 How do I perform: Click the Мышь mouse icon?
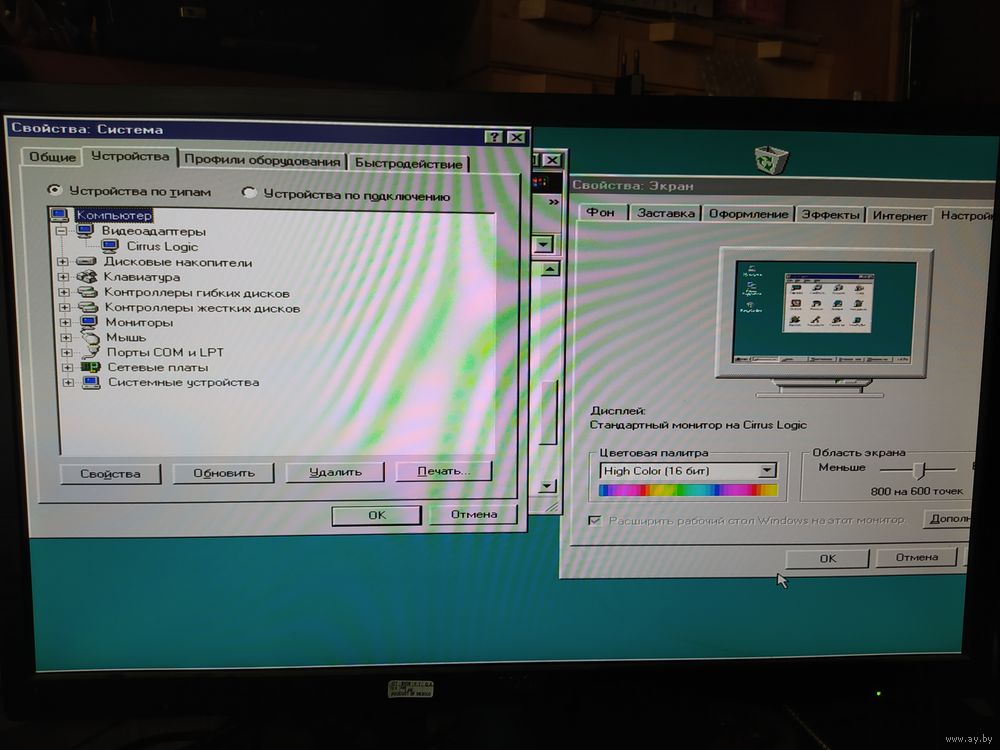pos(90,337)
